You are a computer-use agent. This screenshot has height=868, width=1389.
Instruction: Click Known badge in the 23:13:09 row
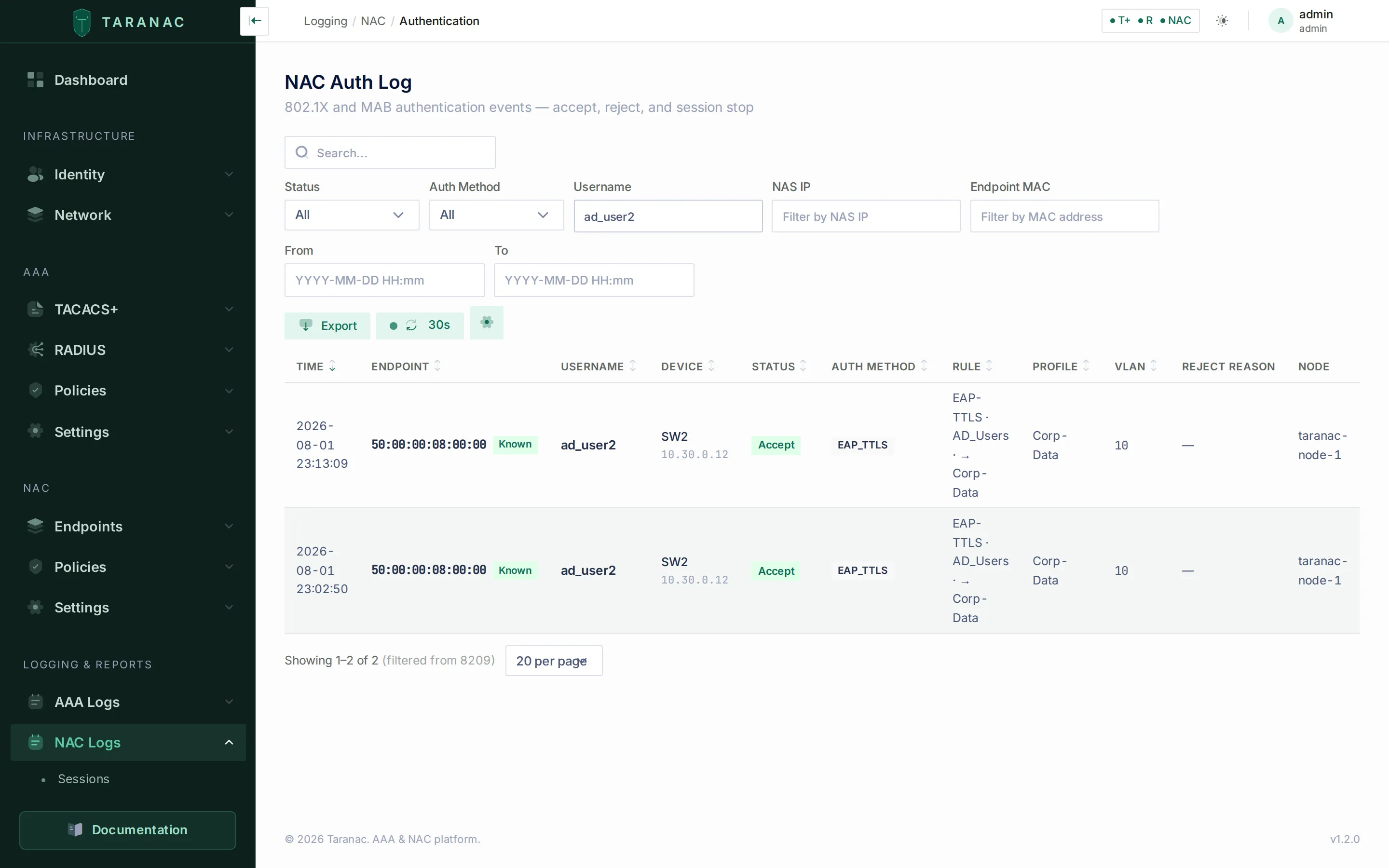point(515,444)
